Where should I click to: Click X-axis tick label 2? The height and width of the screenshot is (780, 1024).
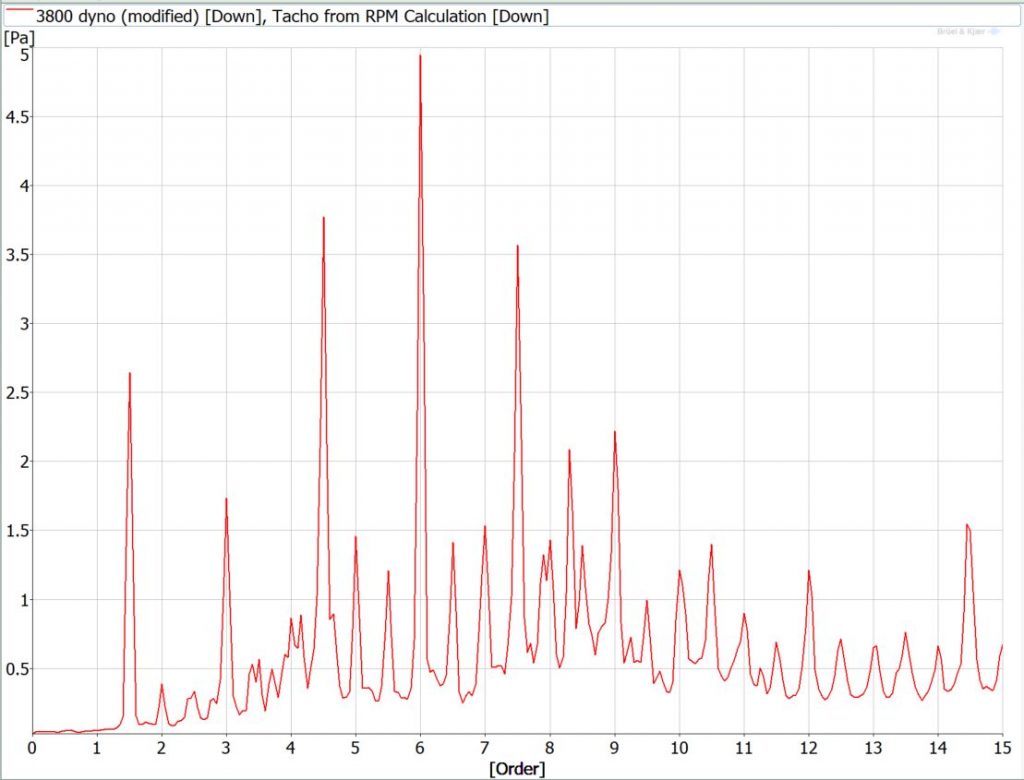161,748
